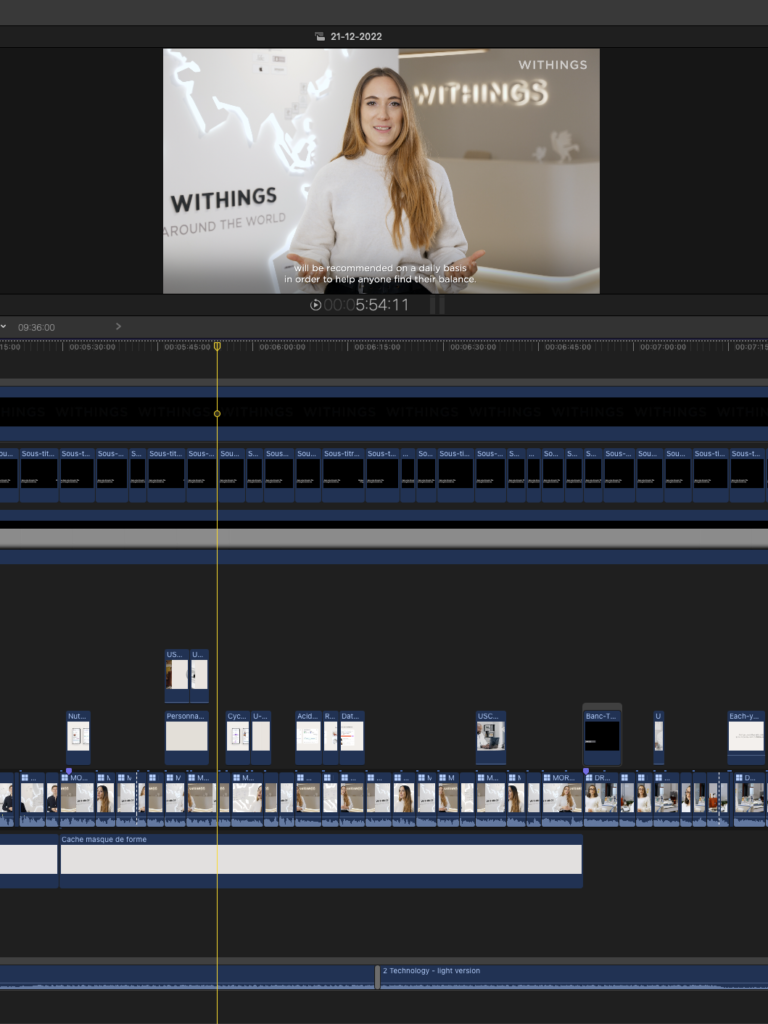The width and height of the screenshot is (768, 1024).
Task: Select the Nut... connected clip
Action: click(78, 737)
